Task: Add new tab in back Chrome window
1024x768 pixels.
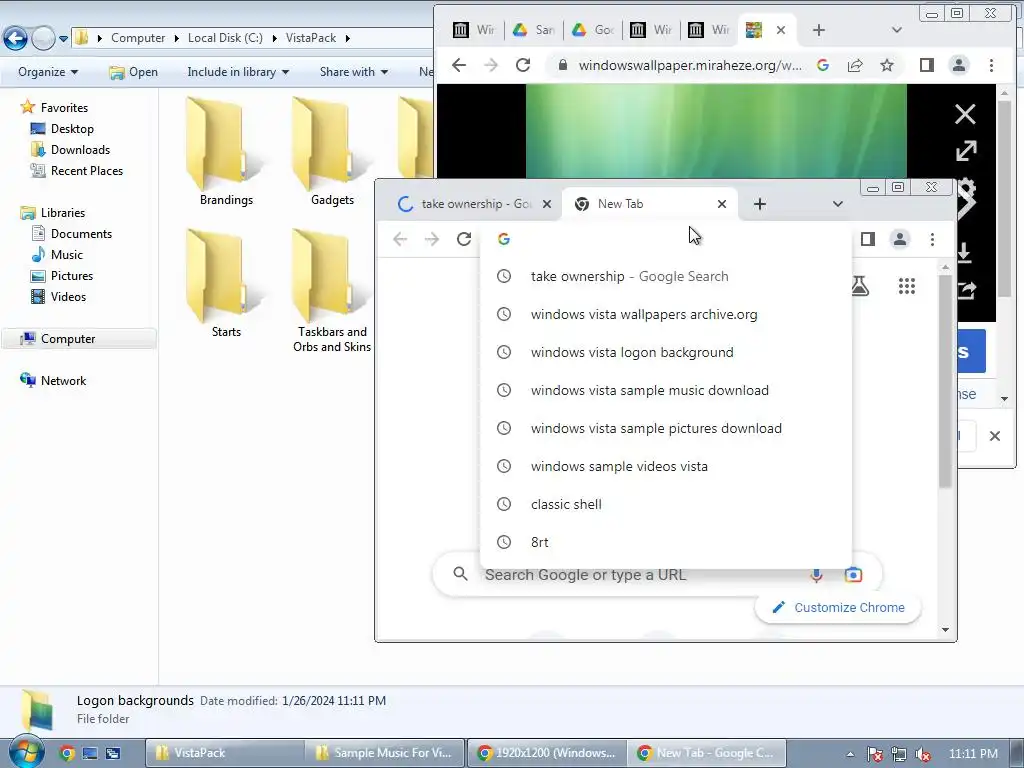Action: click(x=819, y=30)
